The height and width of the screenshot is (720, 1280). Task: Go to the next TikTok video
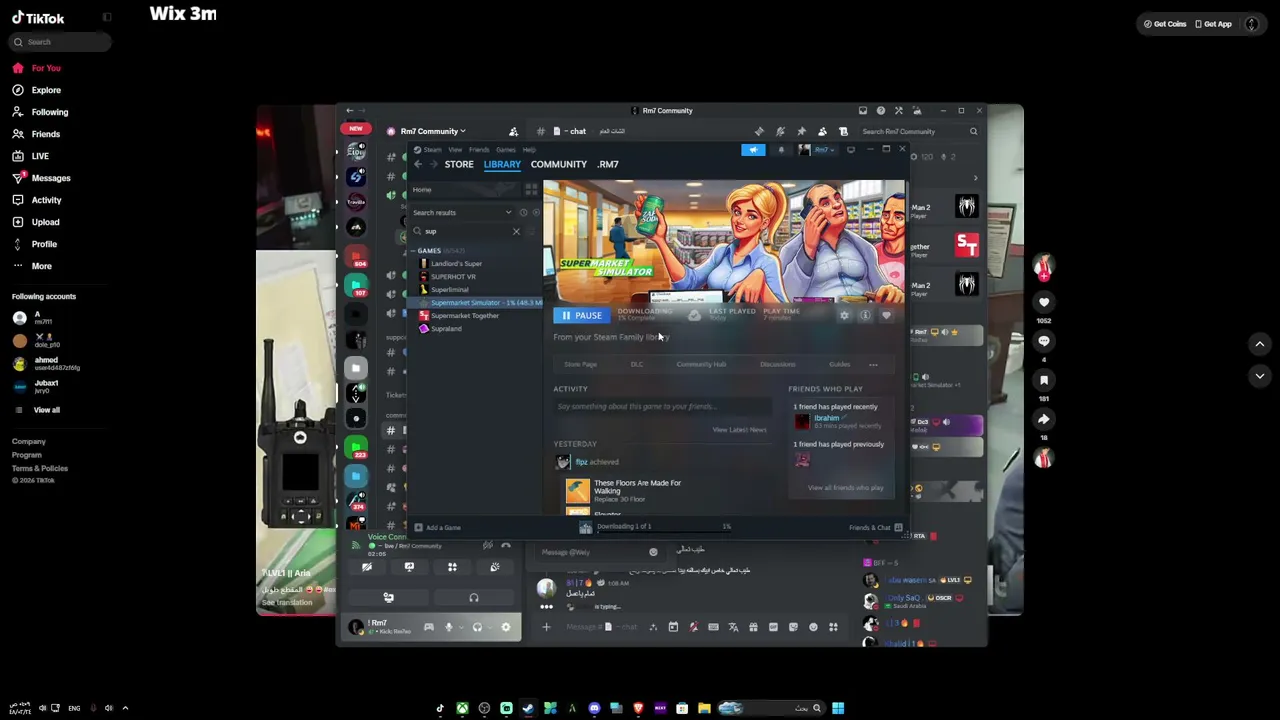[x=1260, y=376]
